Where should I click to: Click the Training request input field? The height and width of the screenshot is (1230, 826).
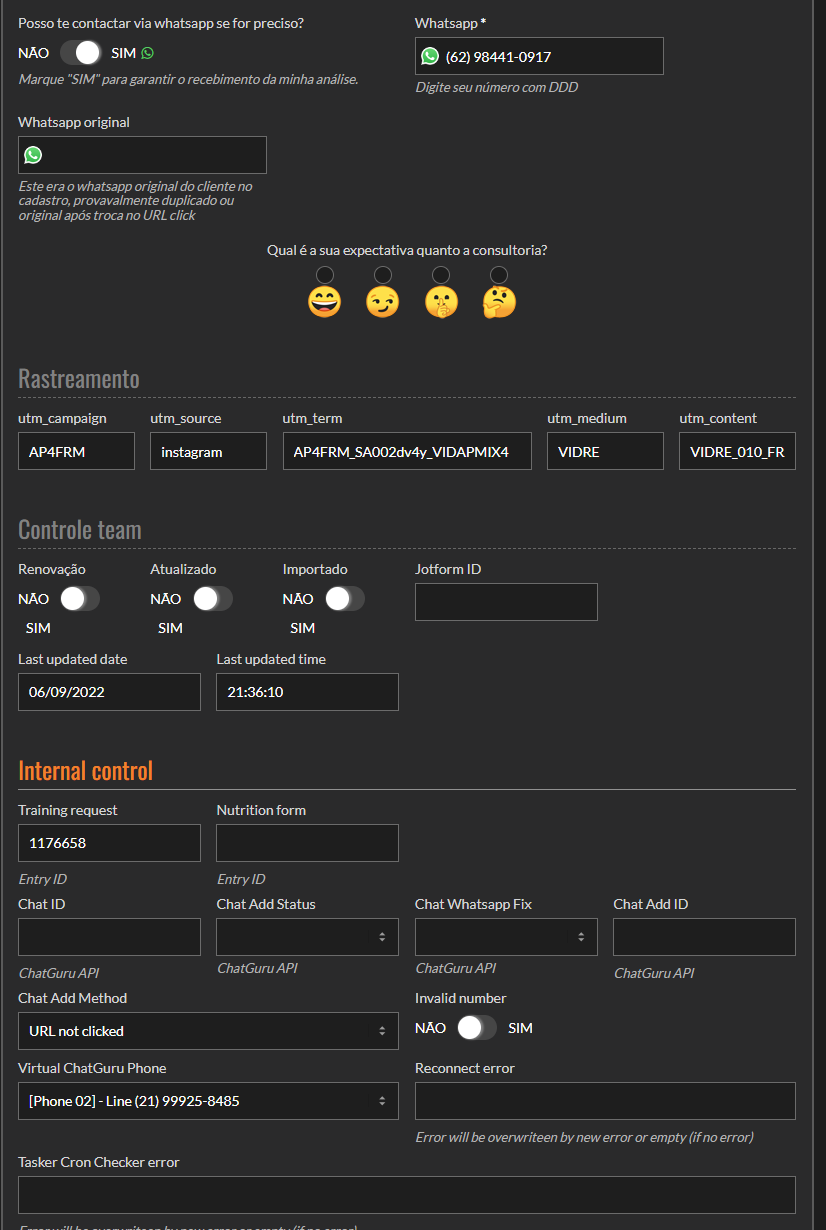(109, 843)
